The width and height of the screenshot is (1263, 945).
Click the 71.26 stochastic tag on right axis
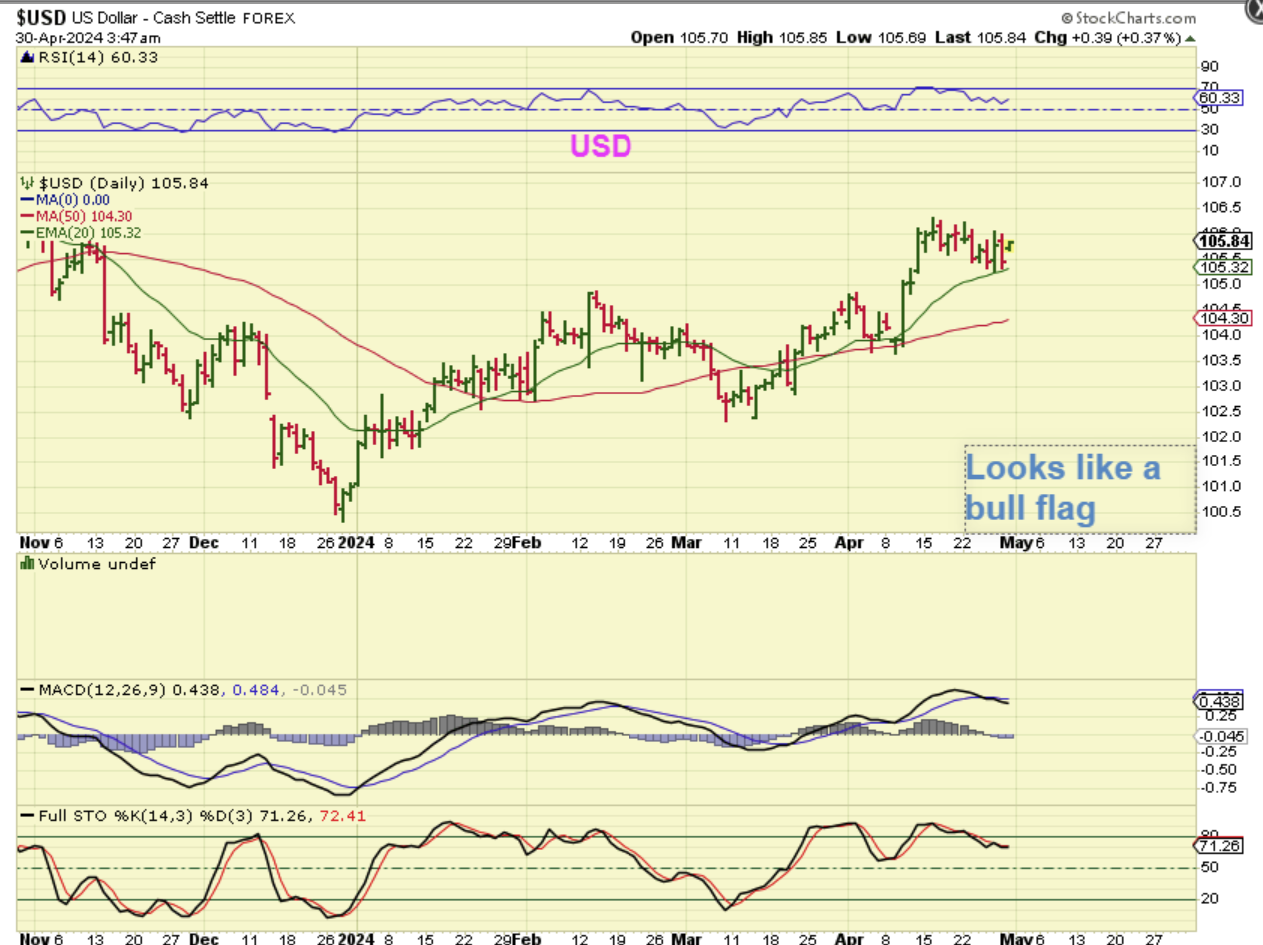[x=1220, y=846]
